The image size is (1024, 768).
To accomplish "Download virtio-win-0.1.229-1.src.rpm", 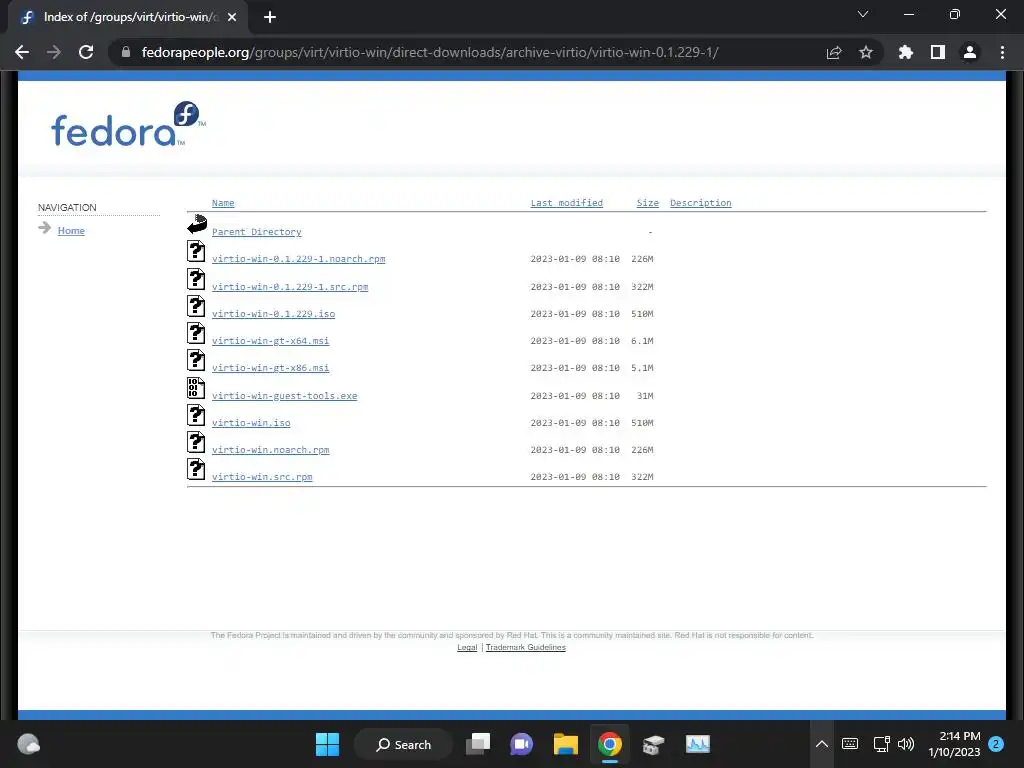I will (290, 287).
